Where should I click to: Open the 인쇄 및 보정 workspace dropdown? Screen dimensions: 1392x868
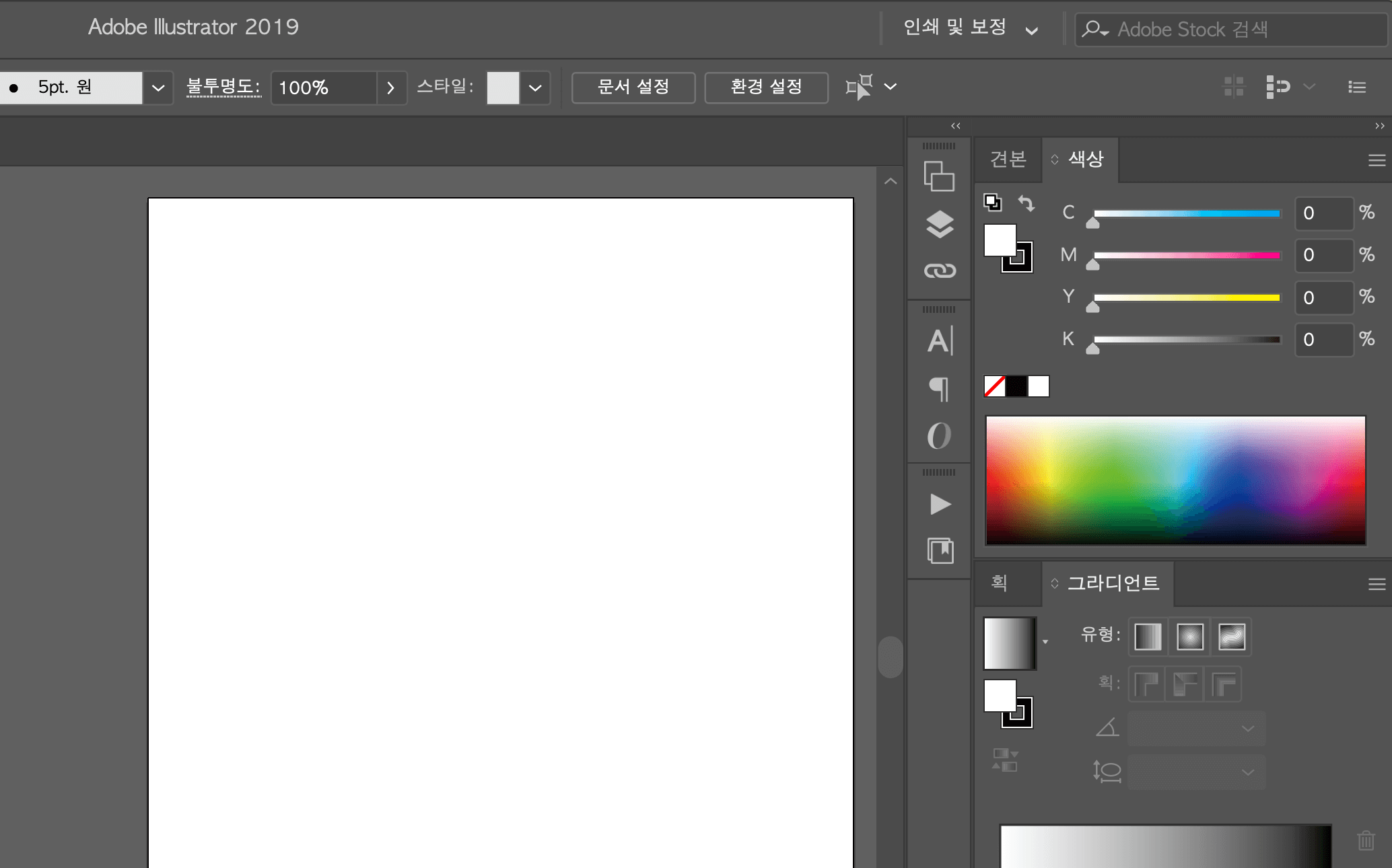(970, 28)
